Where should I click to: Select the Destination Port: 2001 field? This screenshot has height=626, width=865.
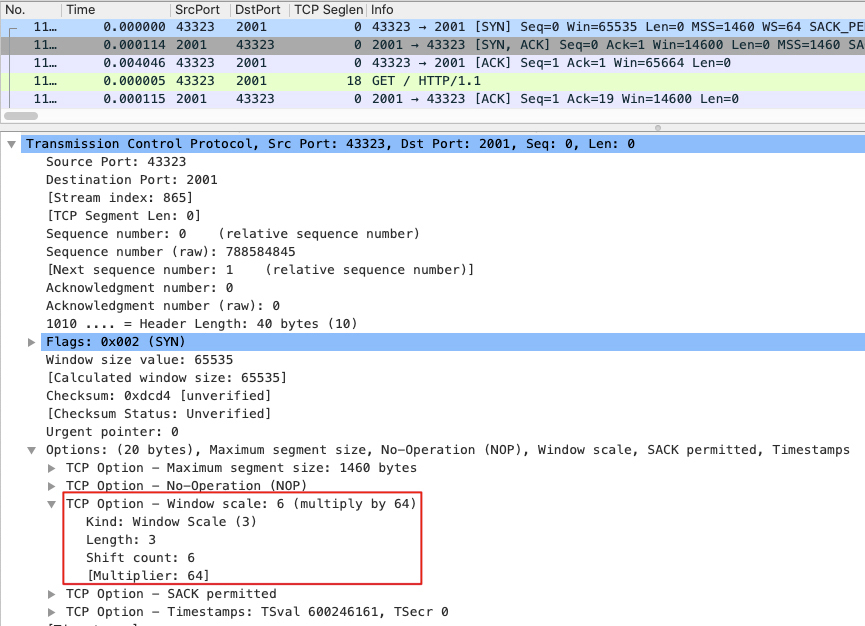131,180
